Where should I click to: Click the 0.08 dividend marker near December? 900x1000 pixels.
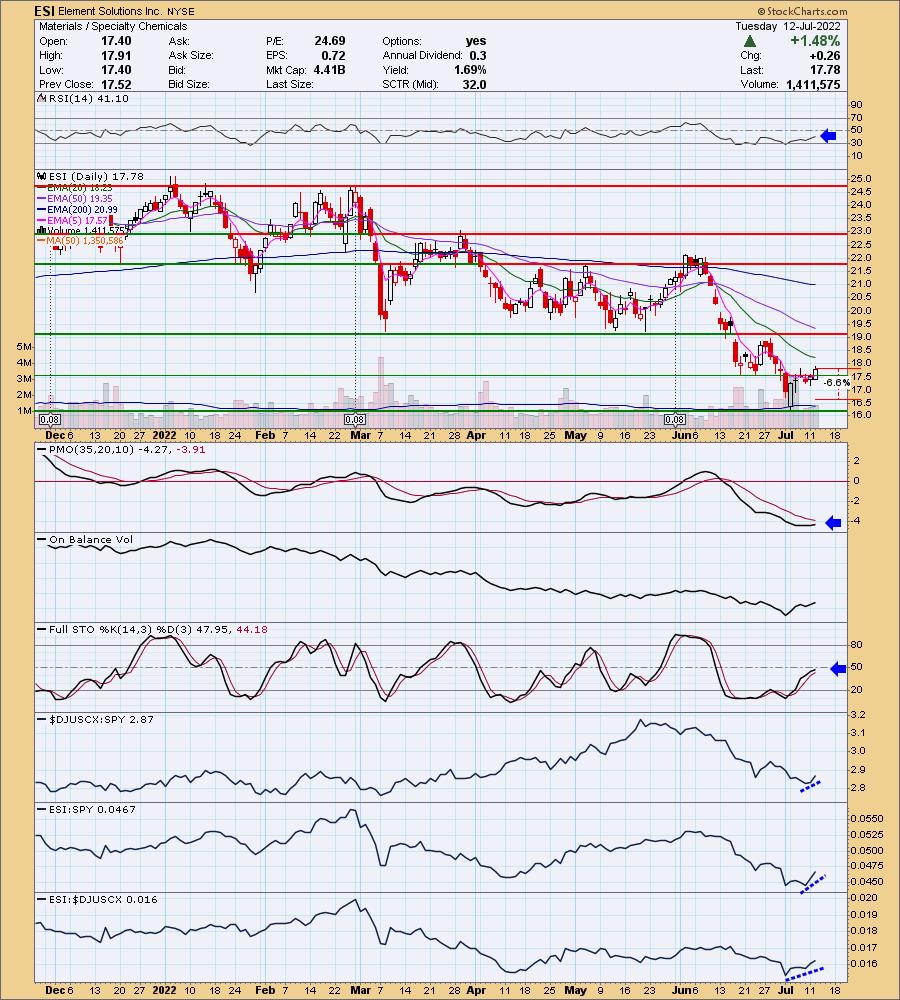click(50, 419)
